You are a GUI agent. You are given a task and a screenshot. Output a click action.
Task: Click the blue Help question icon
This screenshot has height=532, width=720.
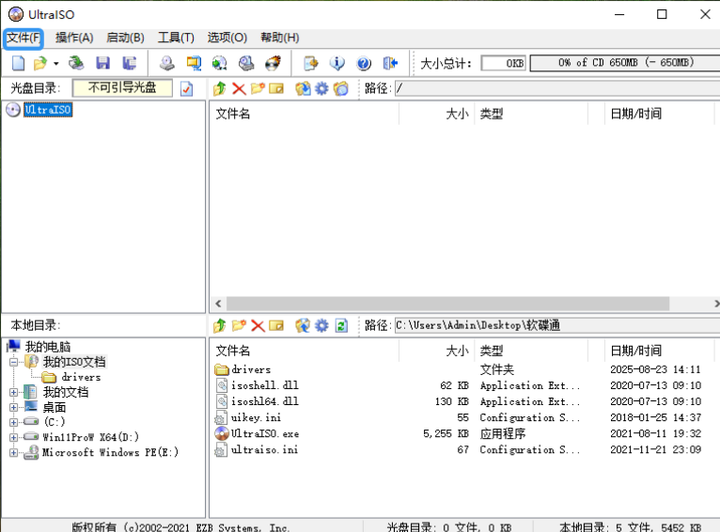(x=364, y=63)
